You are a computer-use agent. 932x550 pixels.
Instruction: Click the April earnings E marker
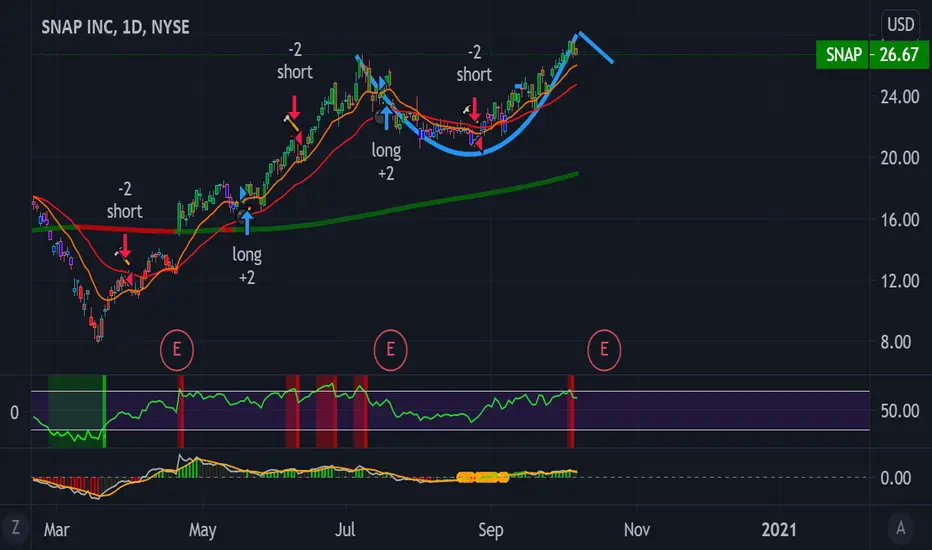177,350
